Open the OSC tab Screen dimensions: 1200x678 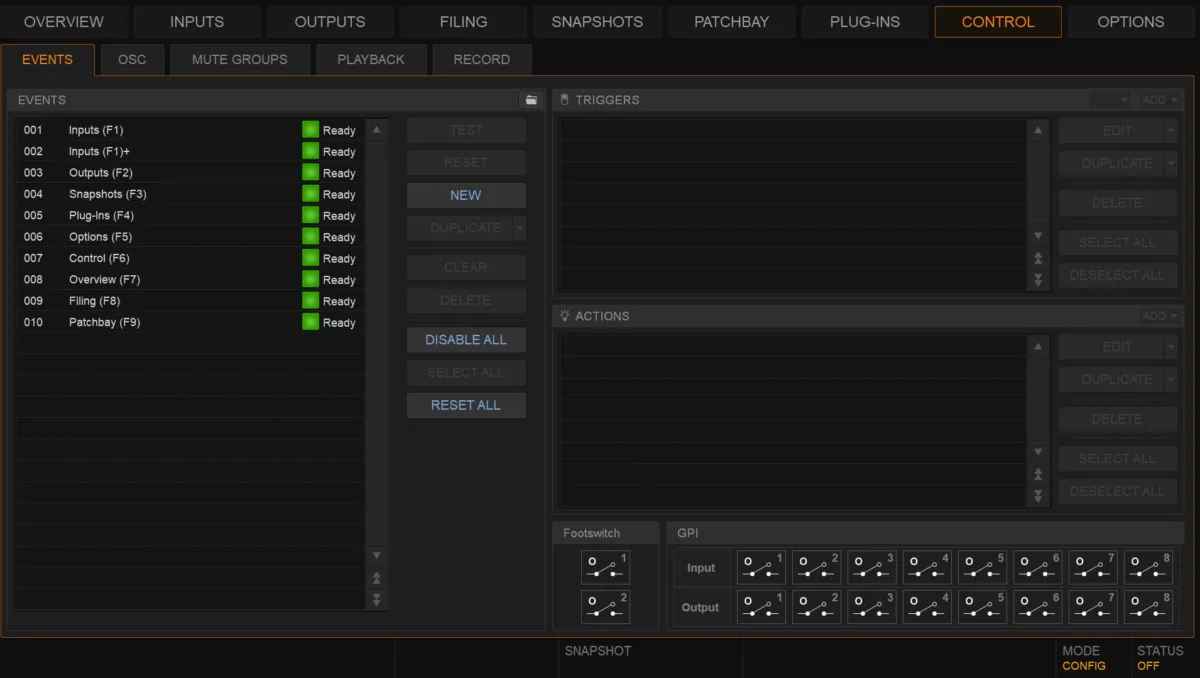[x=132, y=59]
